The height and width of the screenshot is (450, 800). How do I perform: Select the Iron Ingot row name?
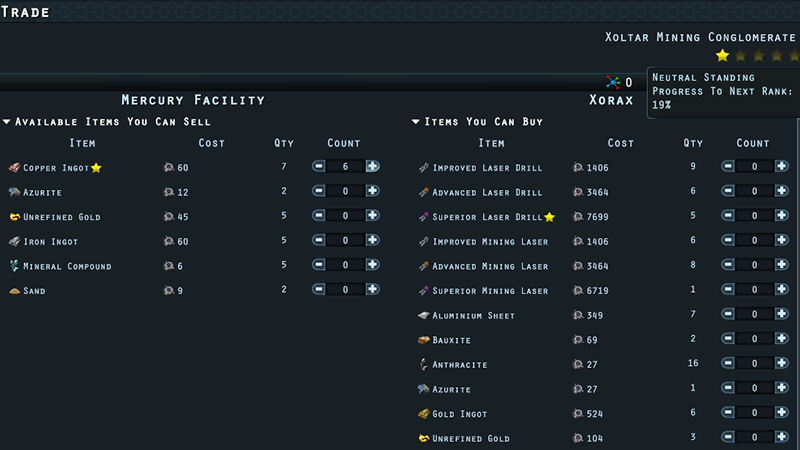pos(51,241)
